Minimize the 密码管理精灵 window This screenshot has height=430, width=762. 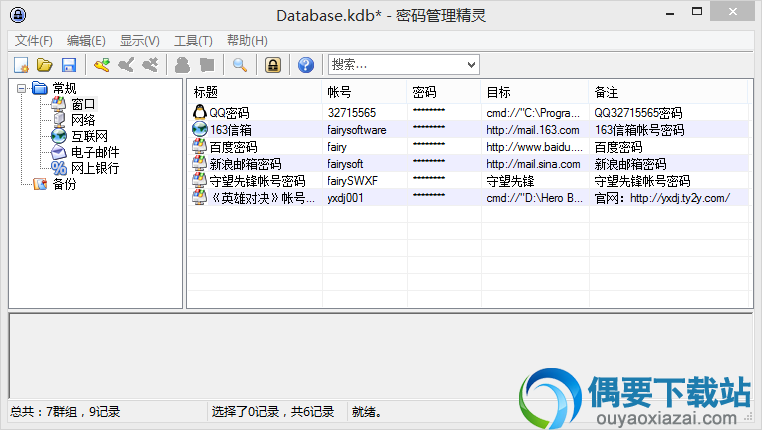[670, 12]
